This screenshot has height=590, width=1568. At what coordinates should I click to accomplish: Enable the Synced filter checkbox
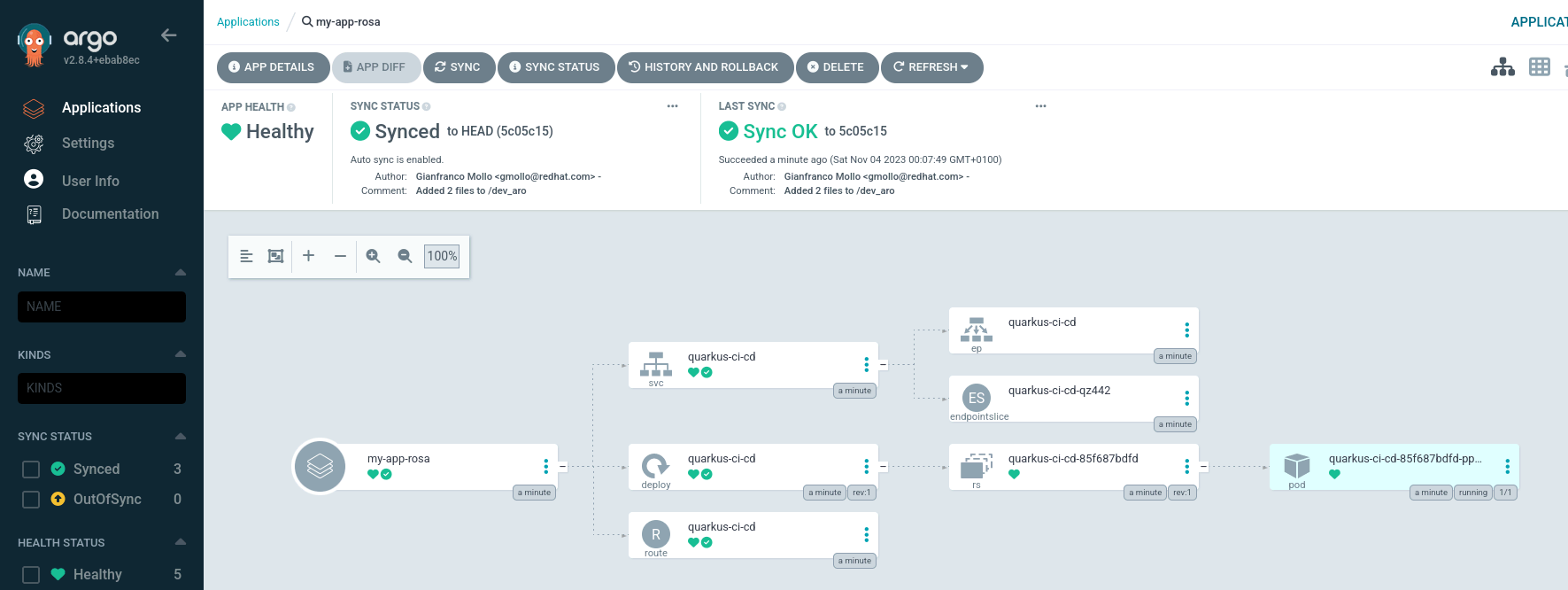pyautogui.click(x=31, y=470)
